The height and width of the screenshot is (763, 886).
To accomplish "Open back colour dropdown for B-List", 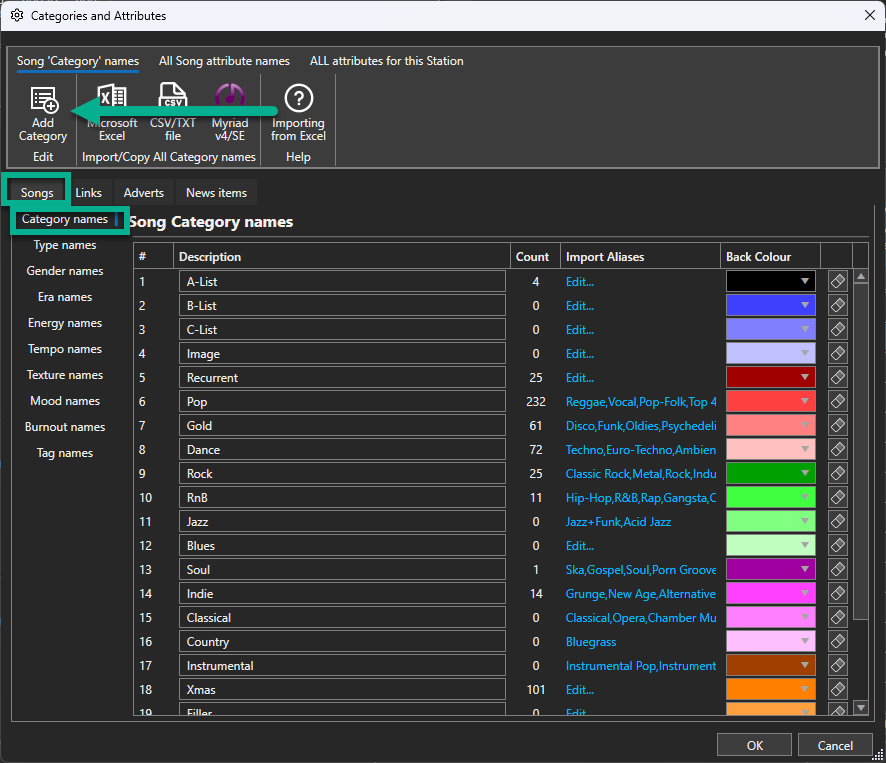I will [x=805, y=305].
